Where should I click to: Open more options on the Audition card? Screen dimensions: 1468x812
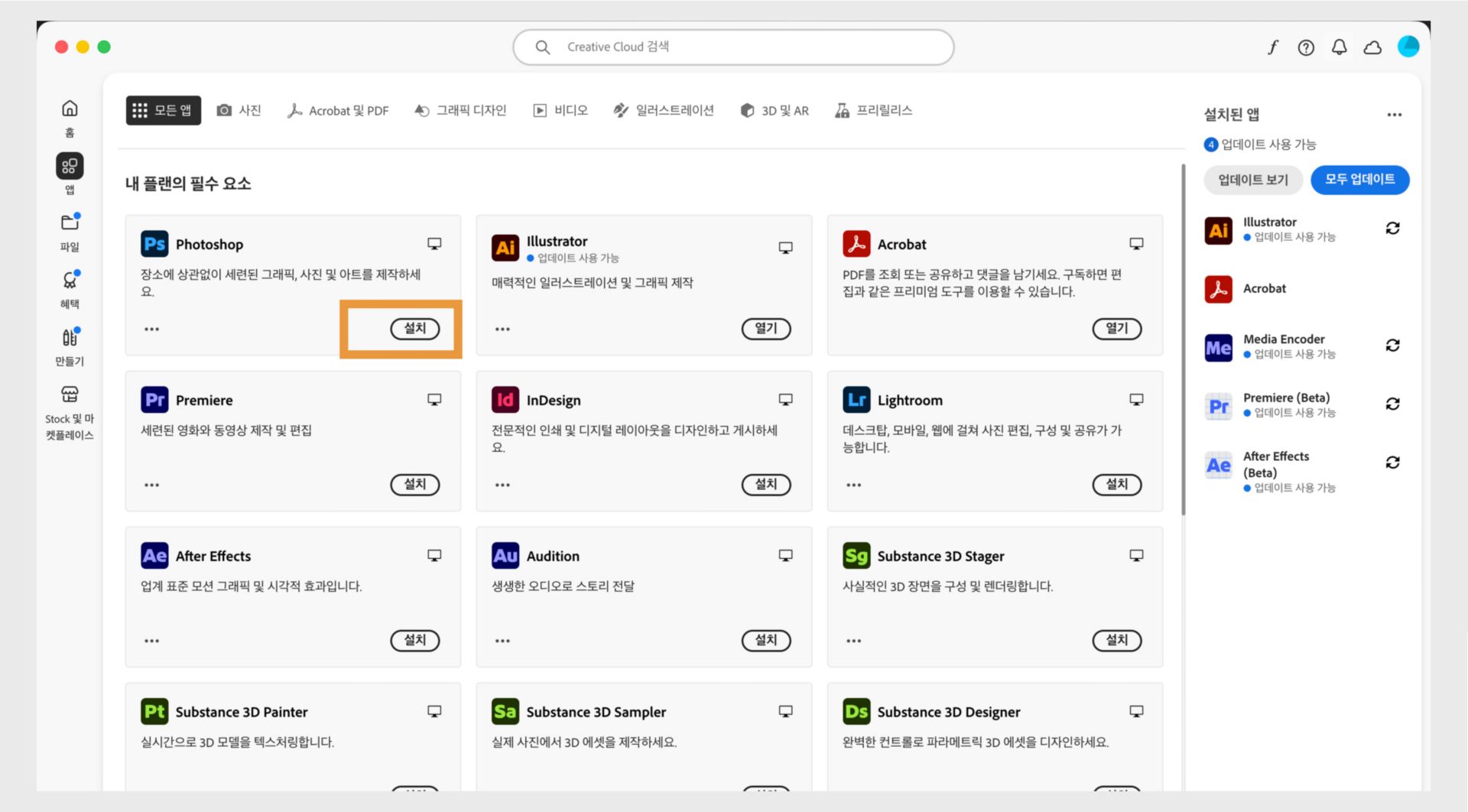[x=502, y=641]
